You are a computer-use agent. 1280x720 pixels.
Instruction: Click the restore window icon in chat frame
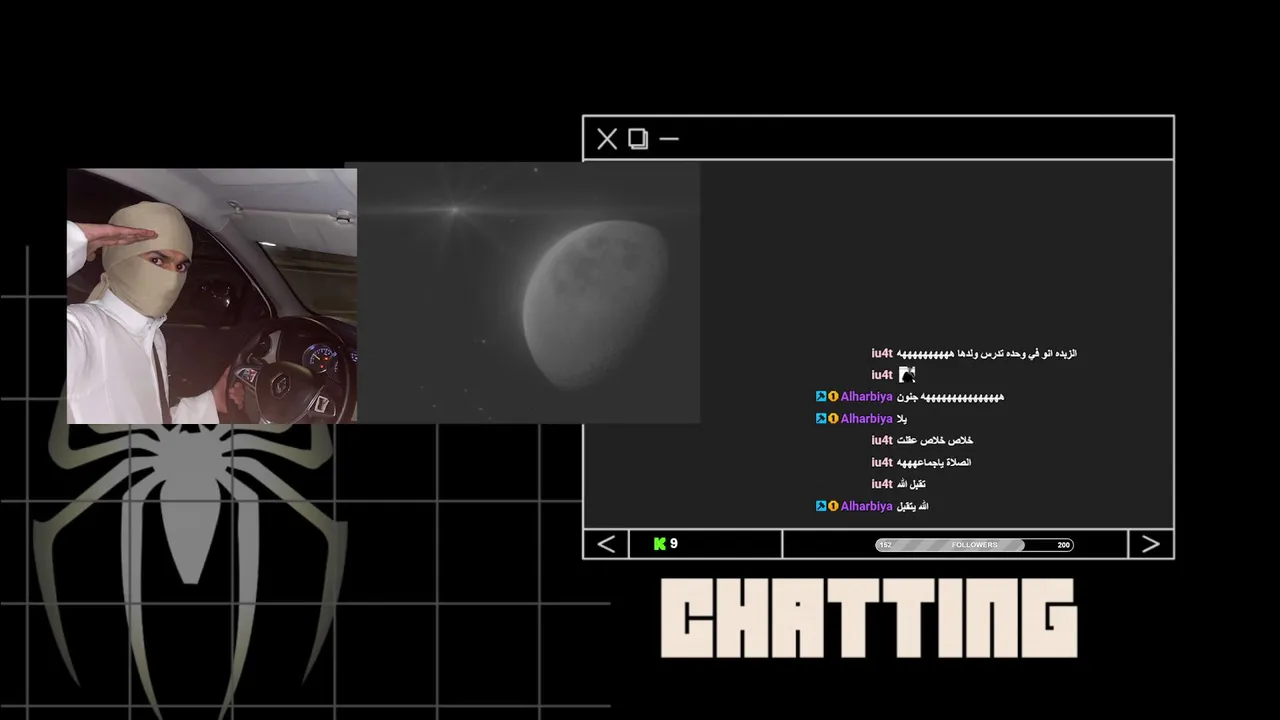[638, 139]
